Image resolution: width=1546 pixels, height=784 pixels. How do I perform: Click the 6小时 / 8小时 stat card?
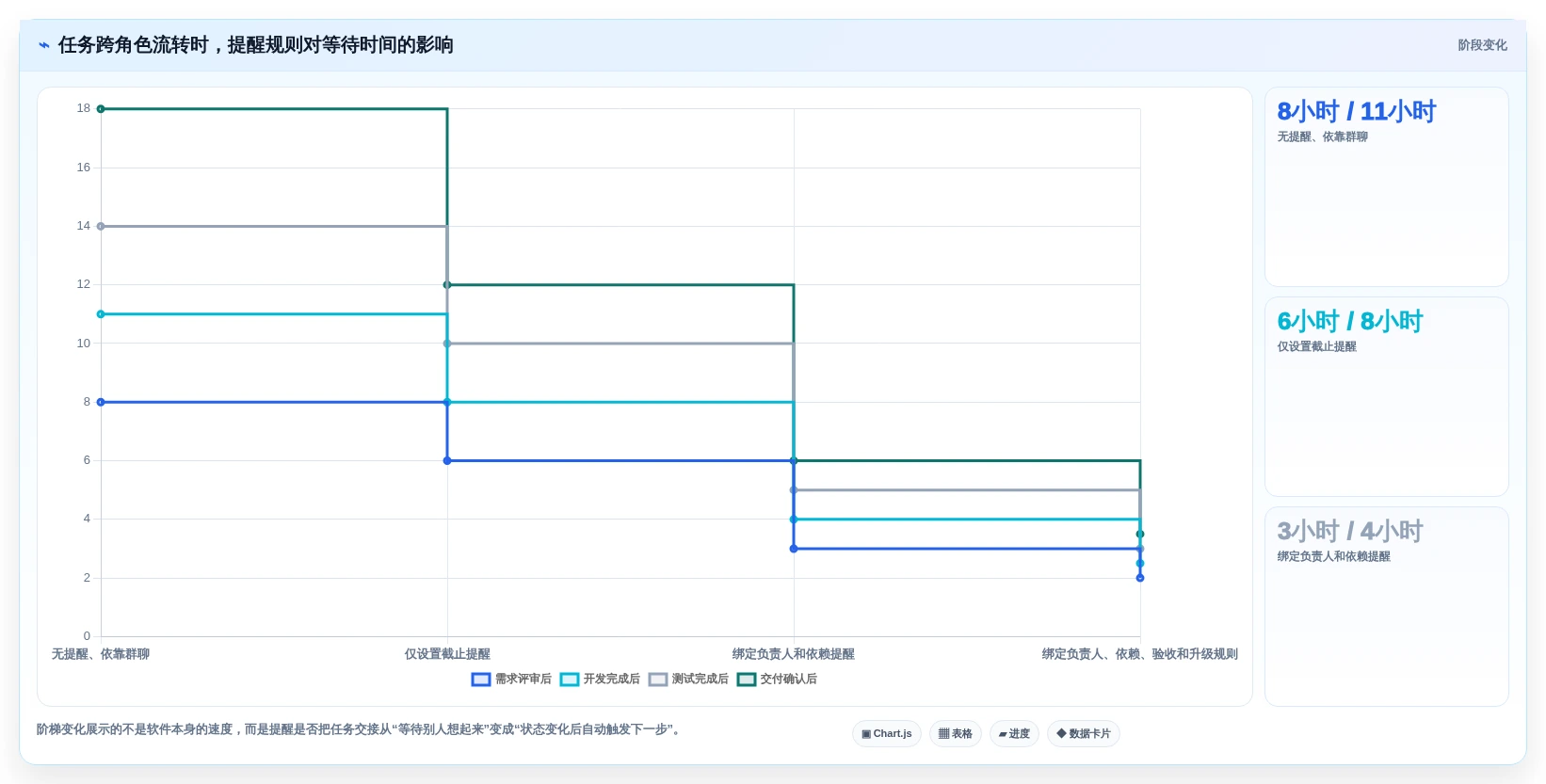pos(1387,396)
